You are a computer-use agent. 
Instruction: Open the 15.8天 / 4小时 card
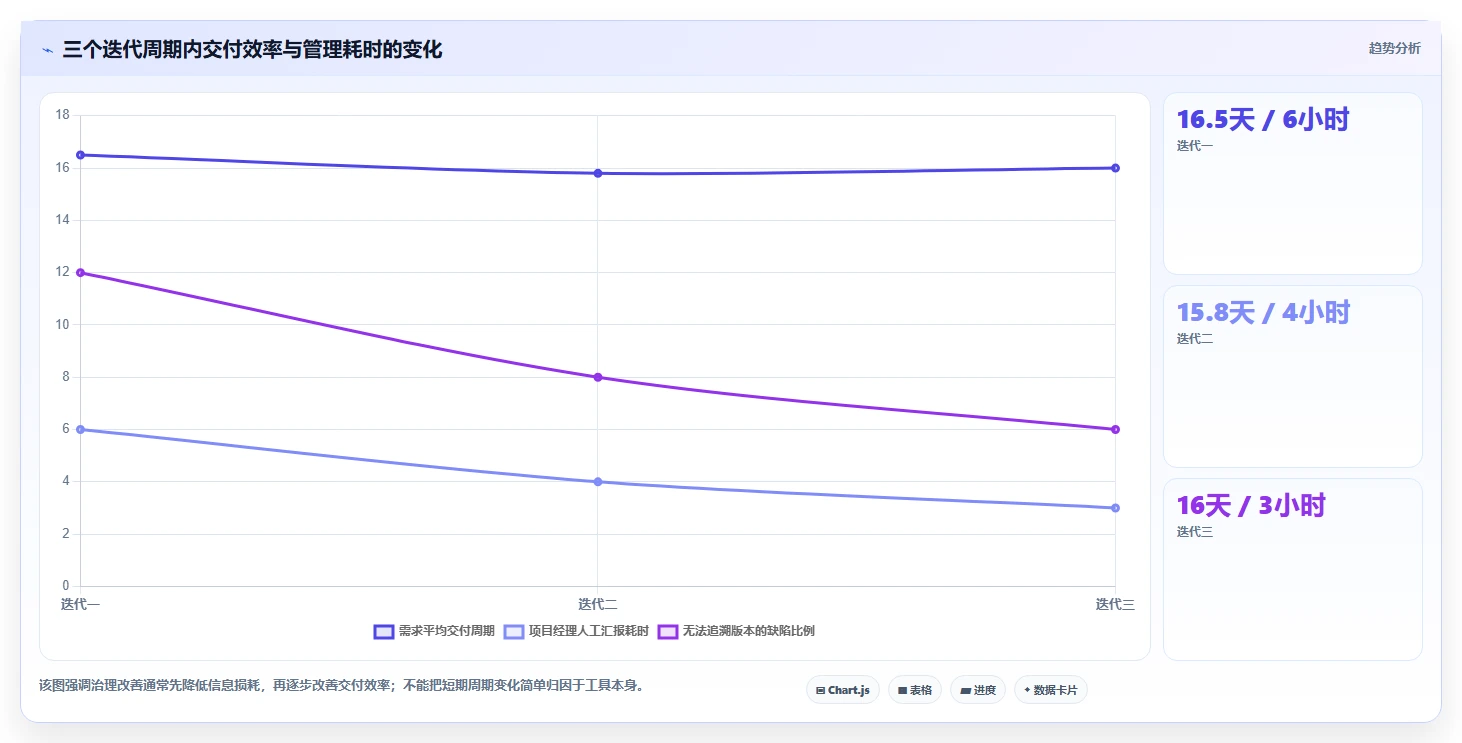click(1292, 376)
